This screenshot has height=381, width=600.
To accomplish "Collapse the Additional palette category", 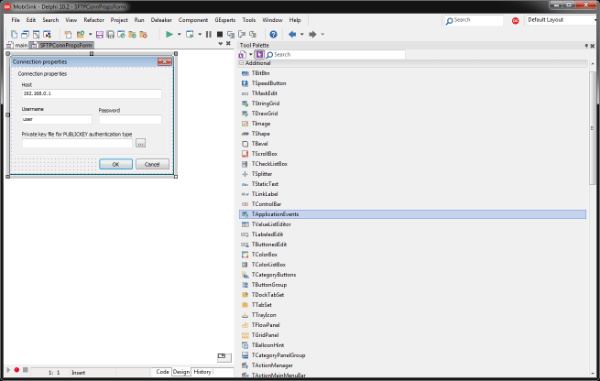I will [x=241, y=63].
